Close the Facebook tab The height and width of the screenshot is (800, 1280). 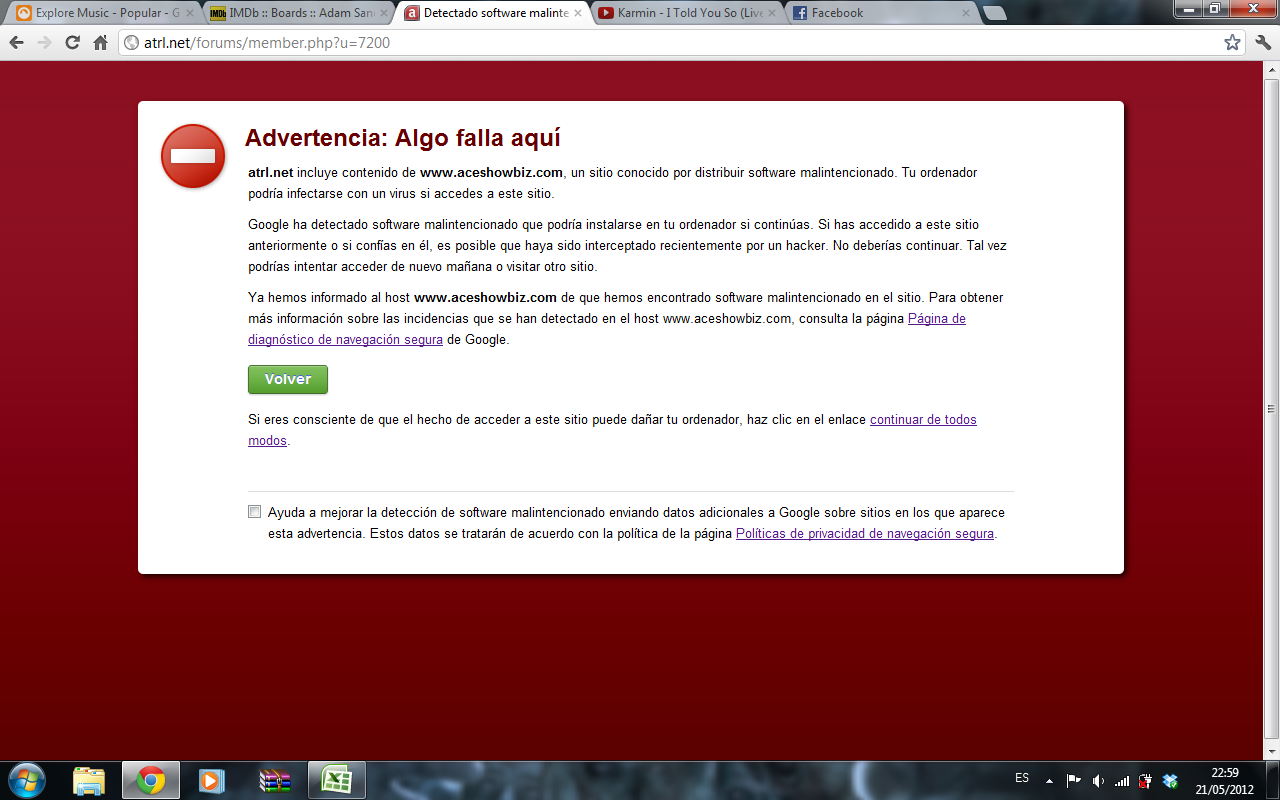pyautogui.click(x=965, y=13)
